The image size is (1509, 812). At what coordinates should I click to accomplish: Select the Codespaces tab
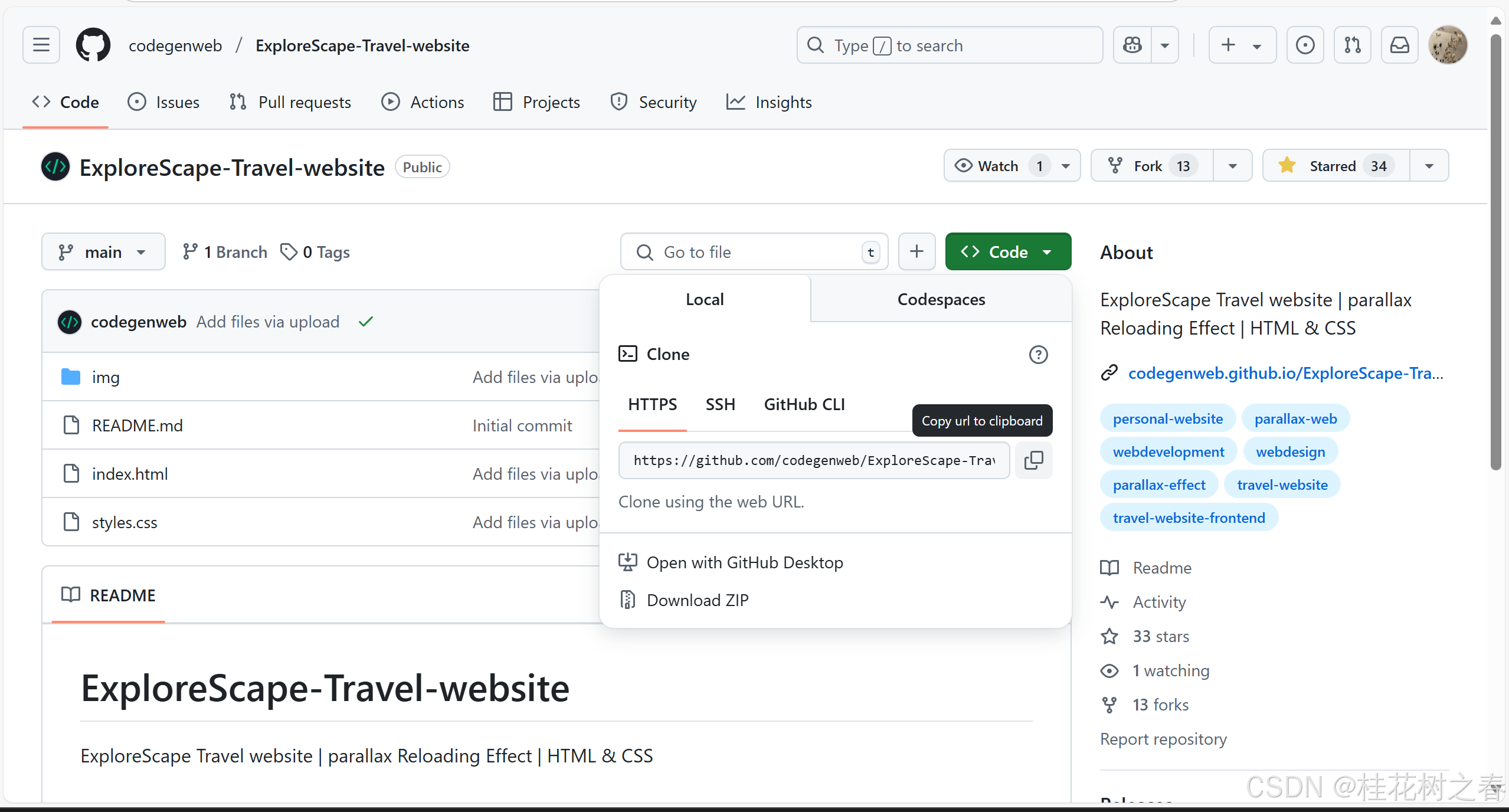[941, 299]
